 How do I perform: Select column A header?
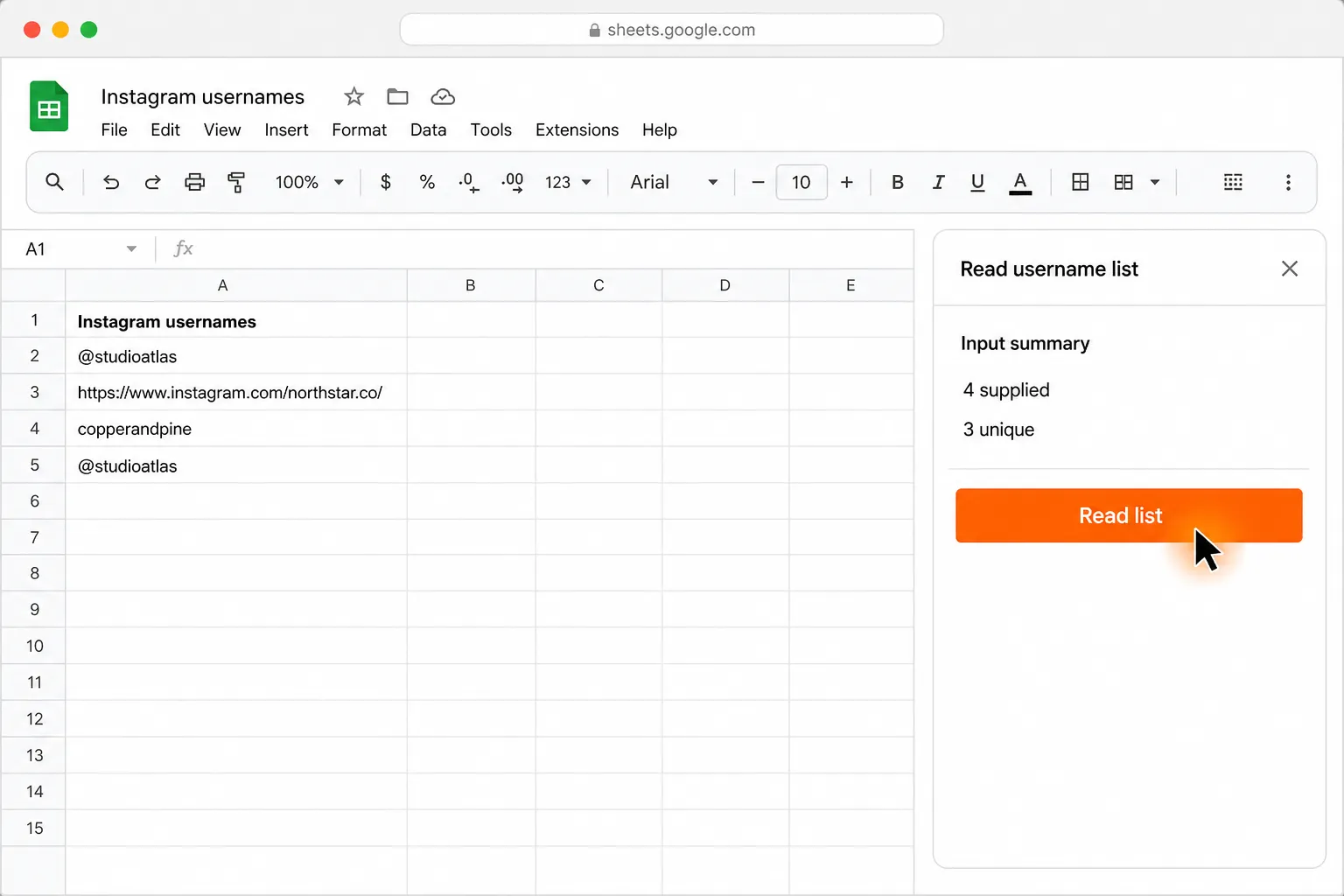pyautogui.click(x=236, y=285)
